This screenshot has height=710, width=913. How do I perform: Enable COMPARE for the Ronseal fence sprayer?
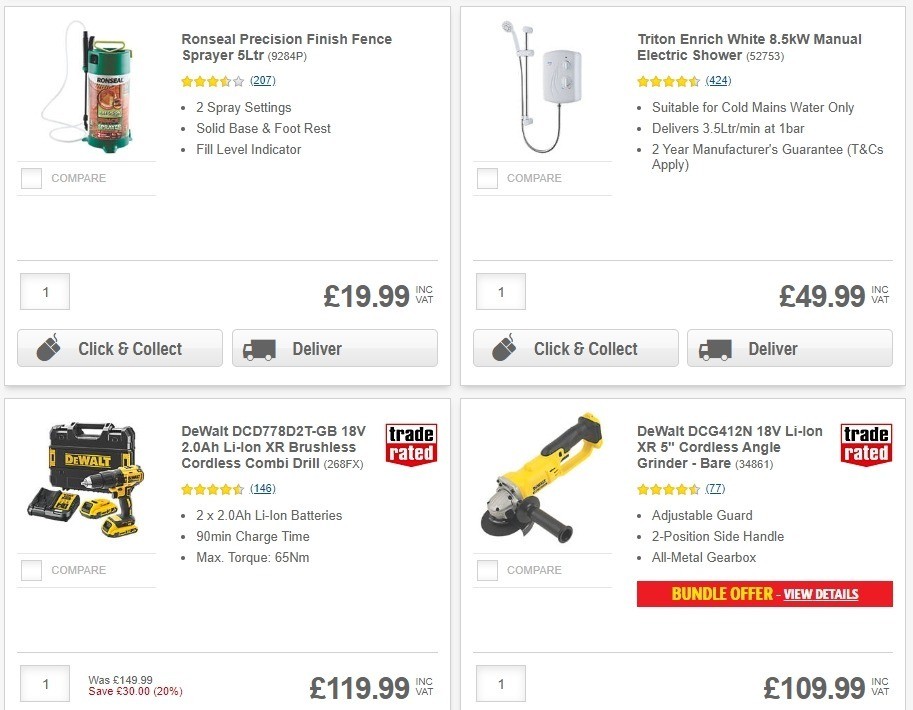(31, 178)
